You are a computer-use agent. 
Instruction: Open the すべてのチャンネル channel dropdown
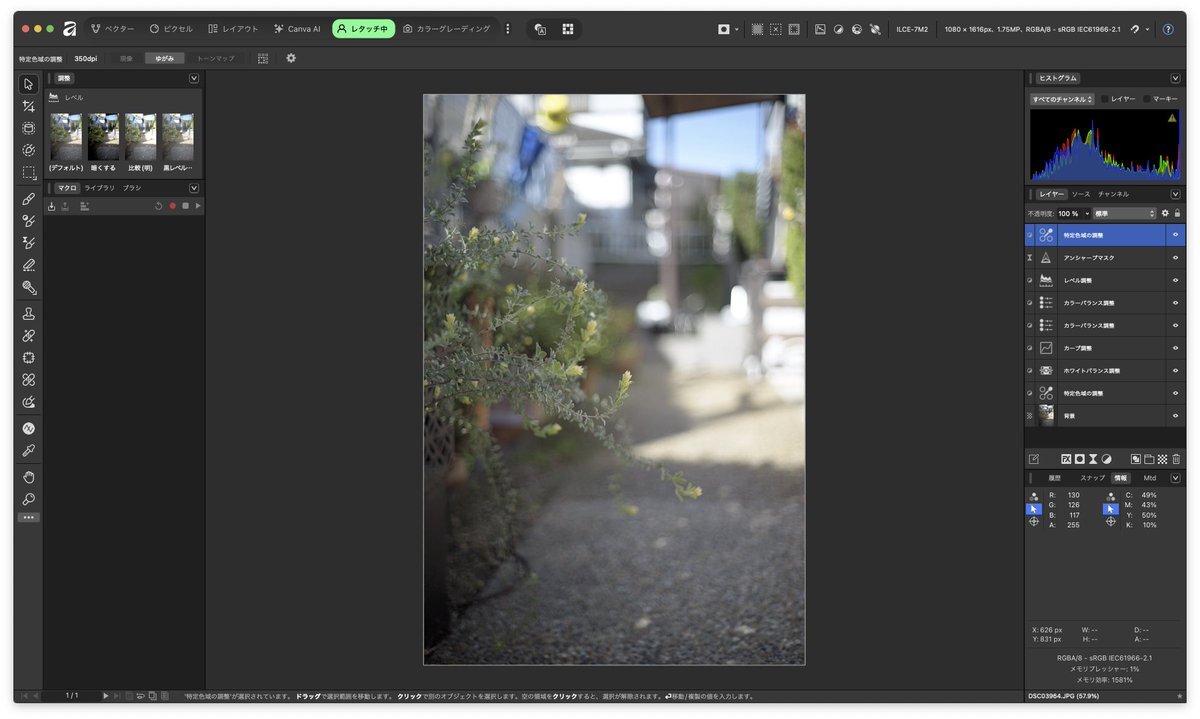coord(1062,99)
